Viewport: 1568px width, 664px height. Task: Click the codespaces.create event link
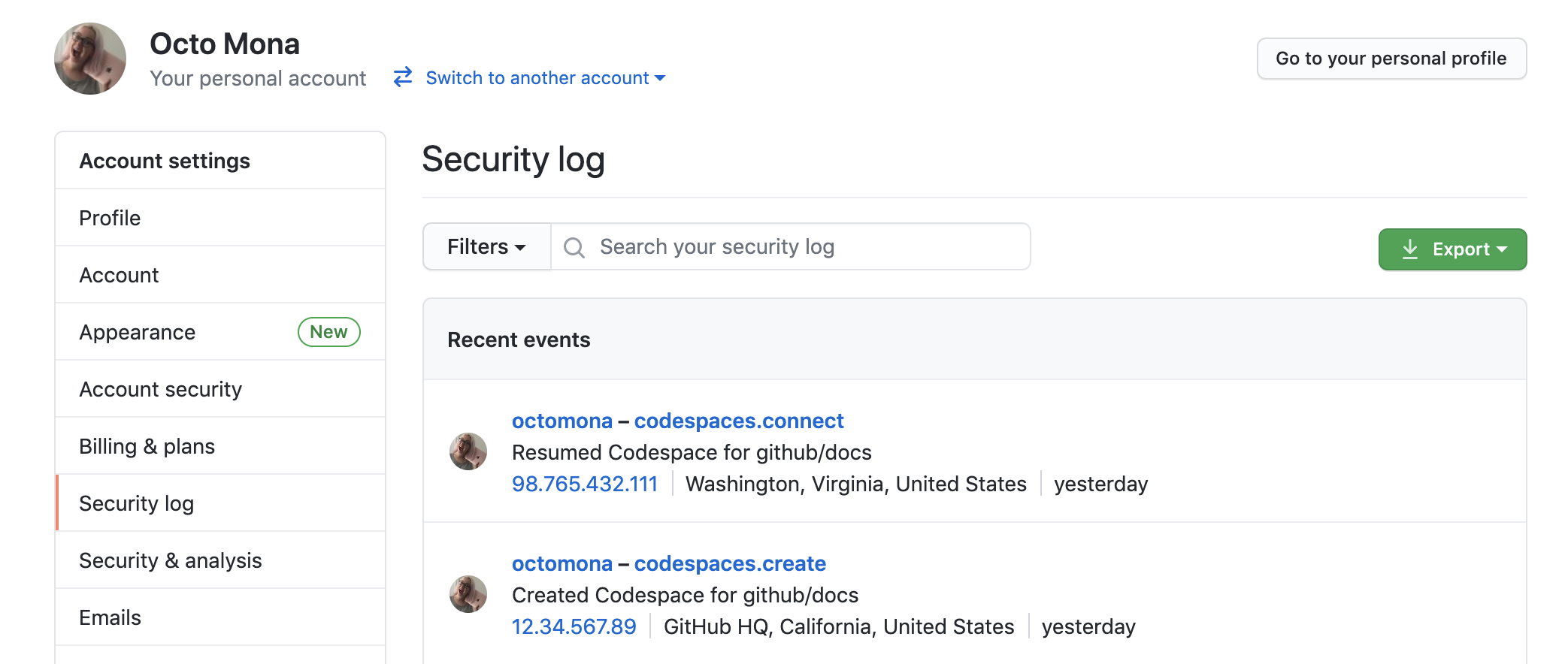pos(729,563)
